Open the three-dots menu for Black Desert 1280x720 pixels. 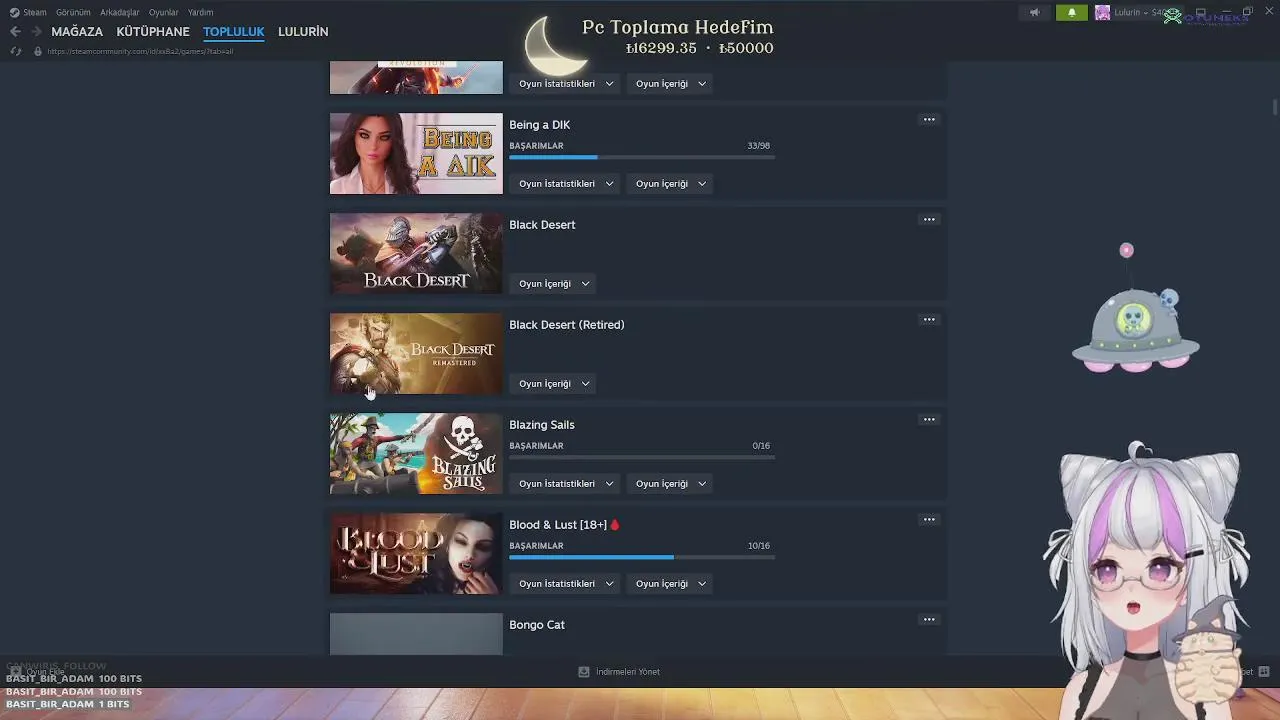[929, 220]
